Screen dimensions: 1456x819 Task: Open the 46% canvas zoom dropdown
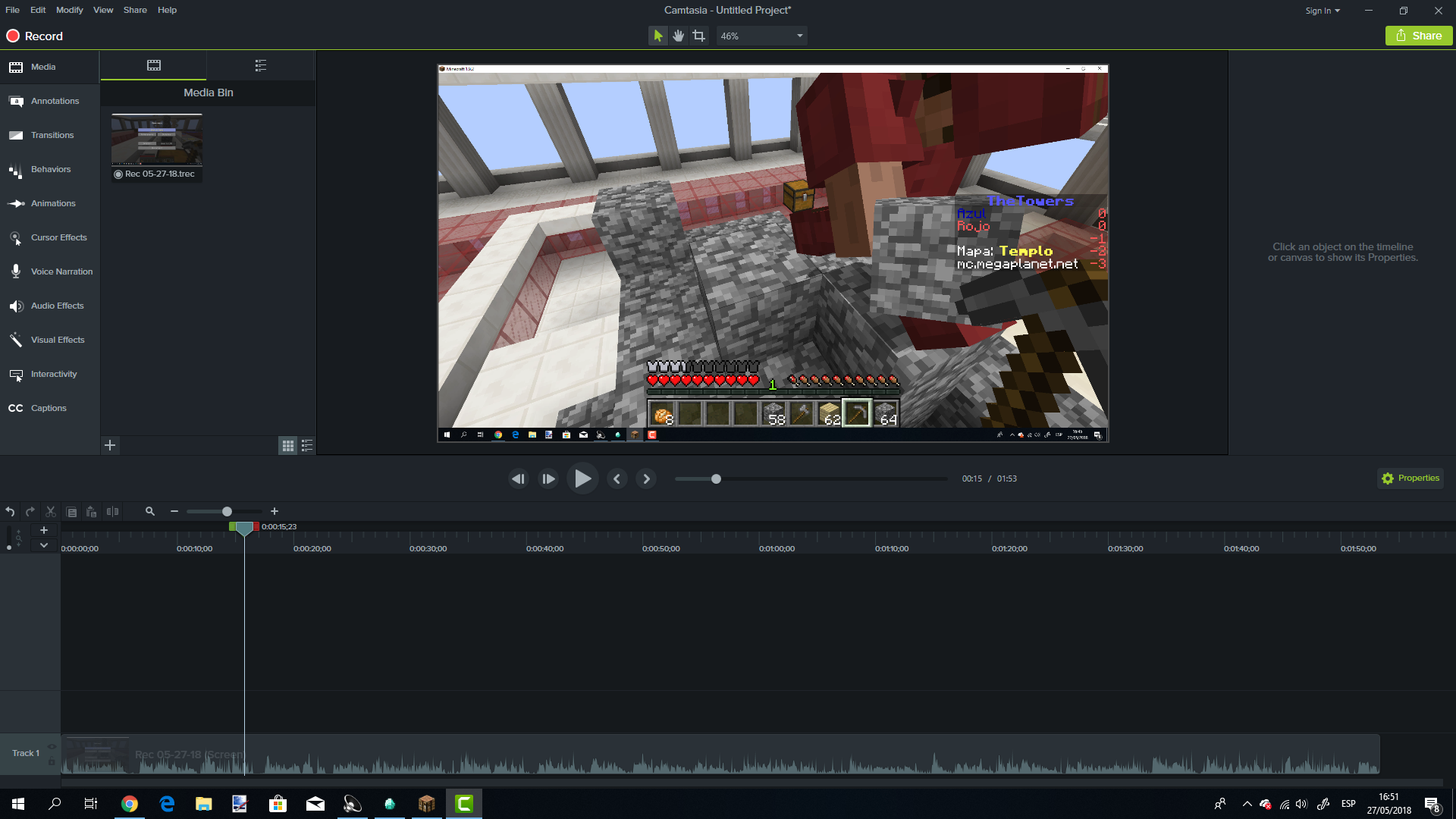(761, 36)
